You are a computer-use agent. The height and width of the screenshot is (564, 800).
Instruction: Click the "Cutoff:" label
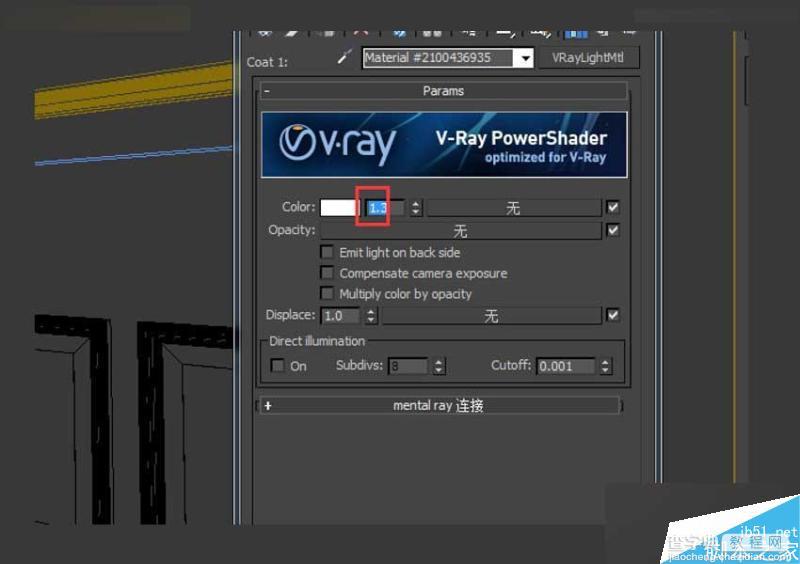(511, 365)
